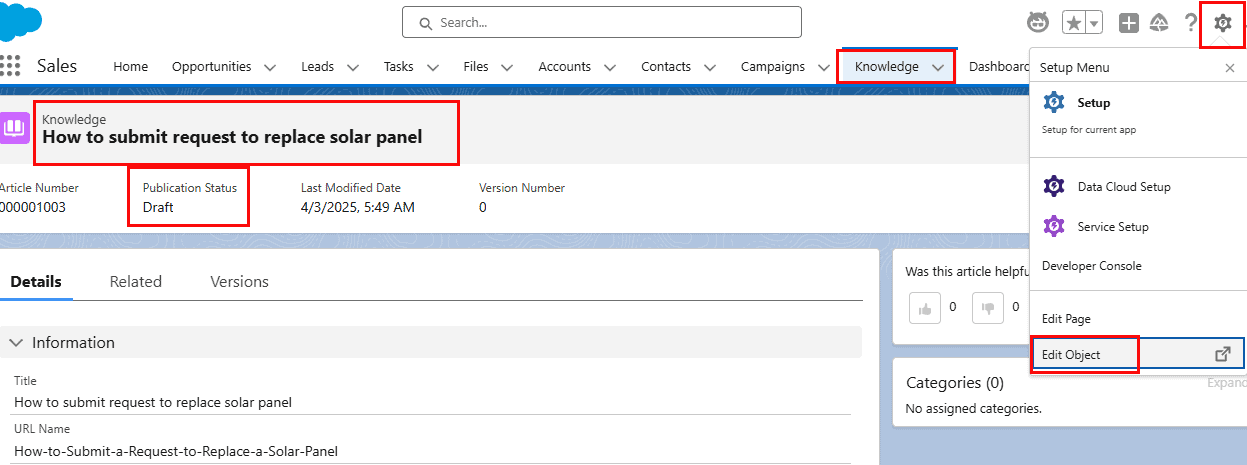Viewport: 1247px width, 465px height.
Task: Switch to the Details tab
Action: [36, 282]
